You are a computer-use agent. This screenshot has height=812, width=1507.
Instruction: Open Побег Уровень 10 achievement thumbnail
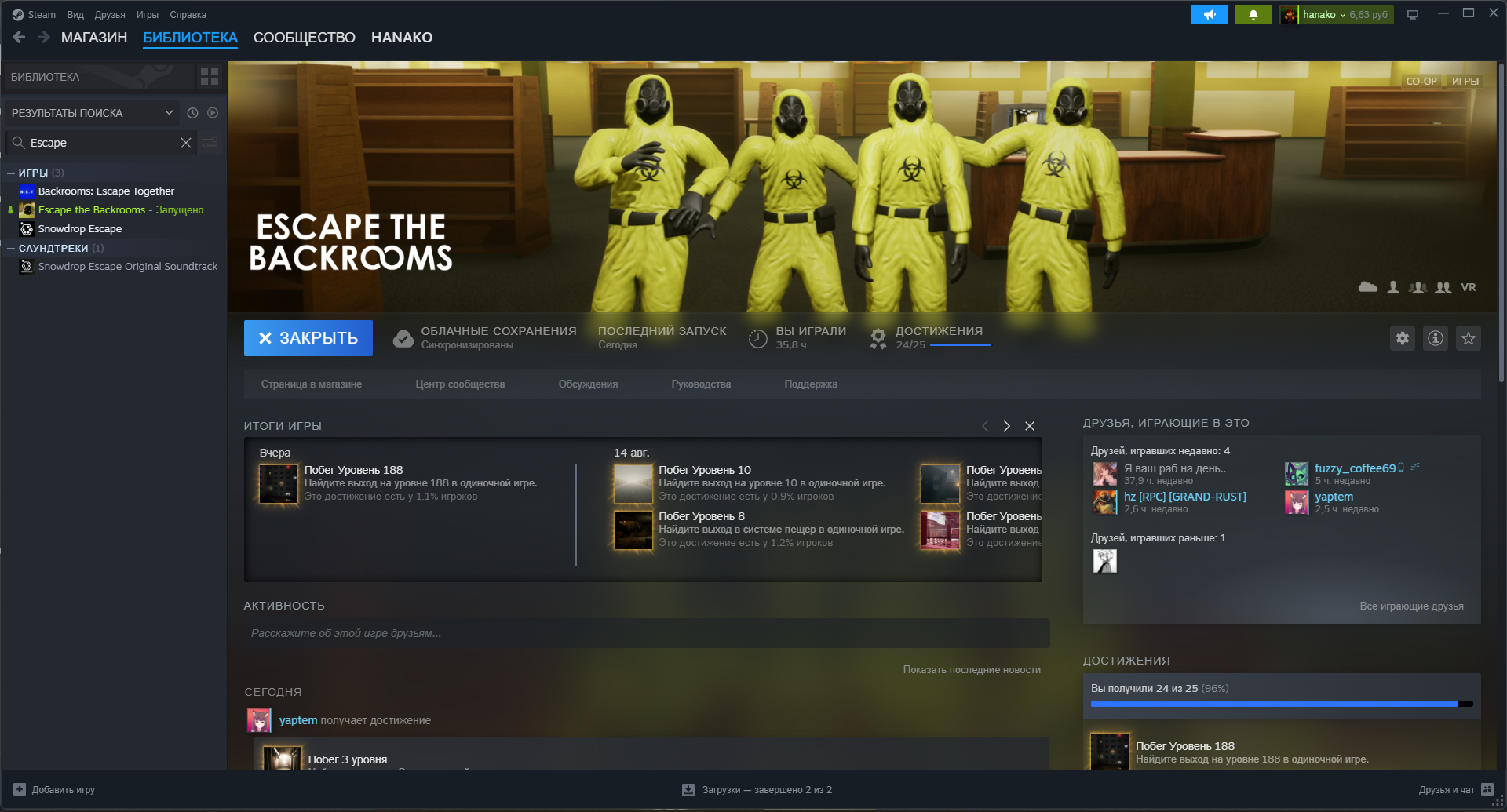click(x=633, y=483)
